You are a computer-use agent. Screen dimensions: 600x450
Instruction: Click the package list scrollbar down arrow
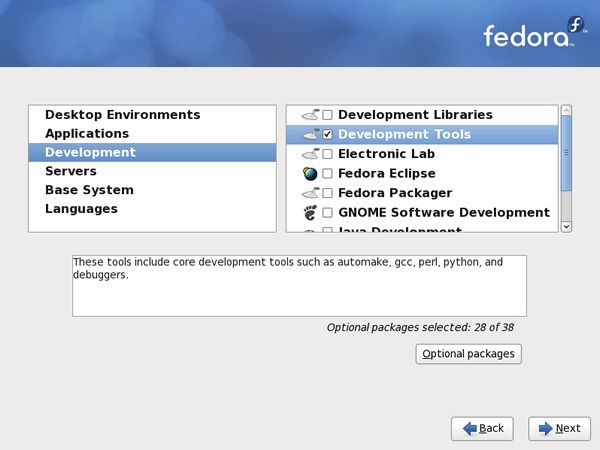click(x=566, y=227)
